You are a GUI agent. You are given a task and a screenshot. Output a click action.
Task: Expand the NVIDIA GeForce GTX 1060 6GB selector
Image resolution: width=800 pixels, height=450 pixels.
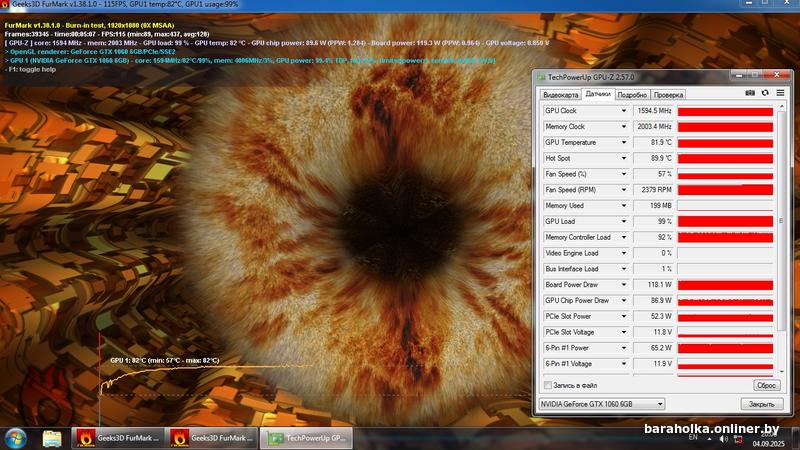pyautogui.click(x=600, y=404)
